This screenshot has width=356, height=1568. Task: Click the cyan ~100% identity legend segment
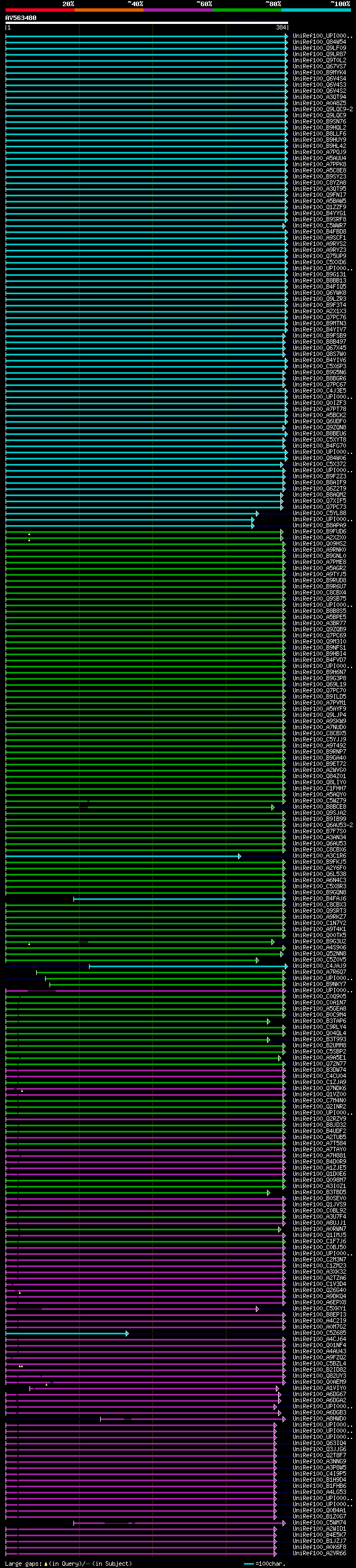coord(316,10)
